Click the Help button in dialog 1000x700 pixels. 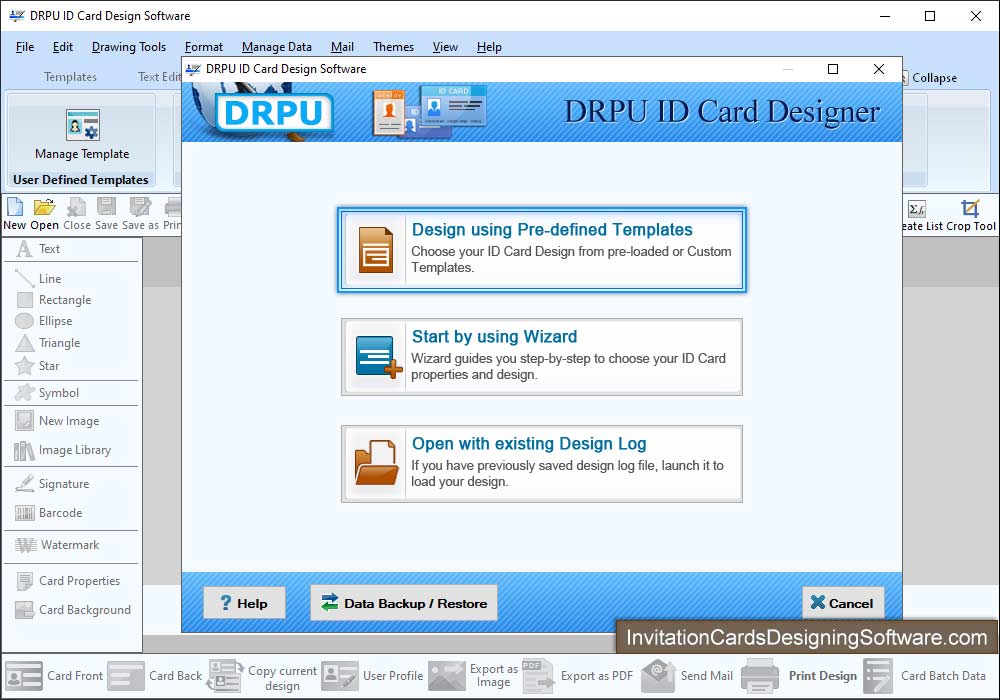pos(244,603)
